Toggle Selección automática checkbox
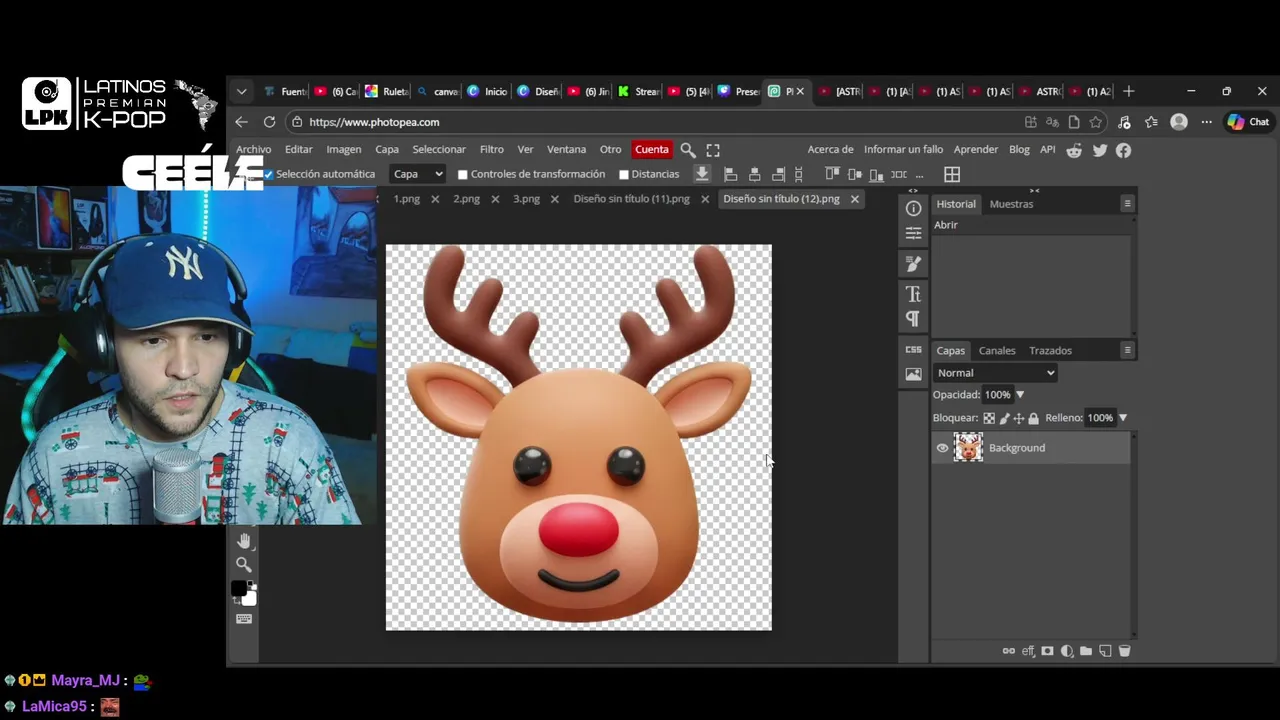The width and height of the screenshot is (1280, 720). pos(268,174)
